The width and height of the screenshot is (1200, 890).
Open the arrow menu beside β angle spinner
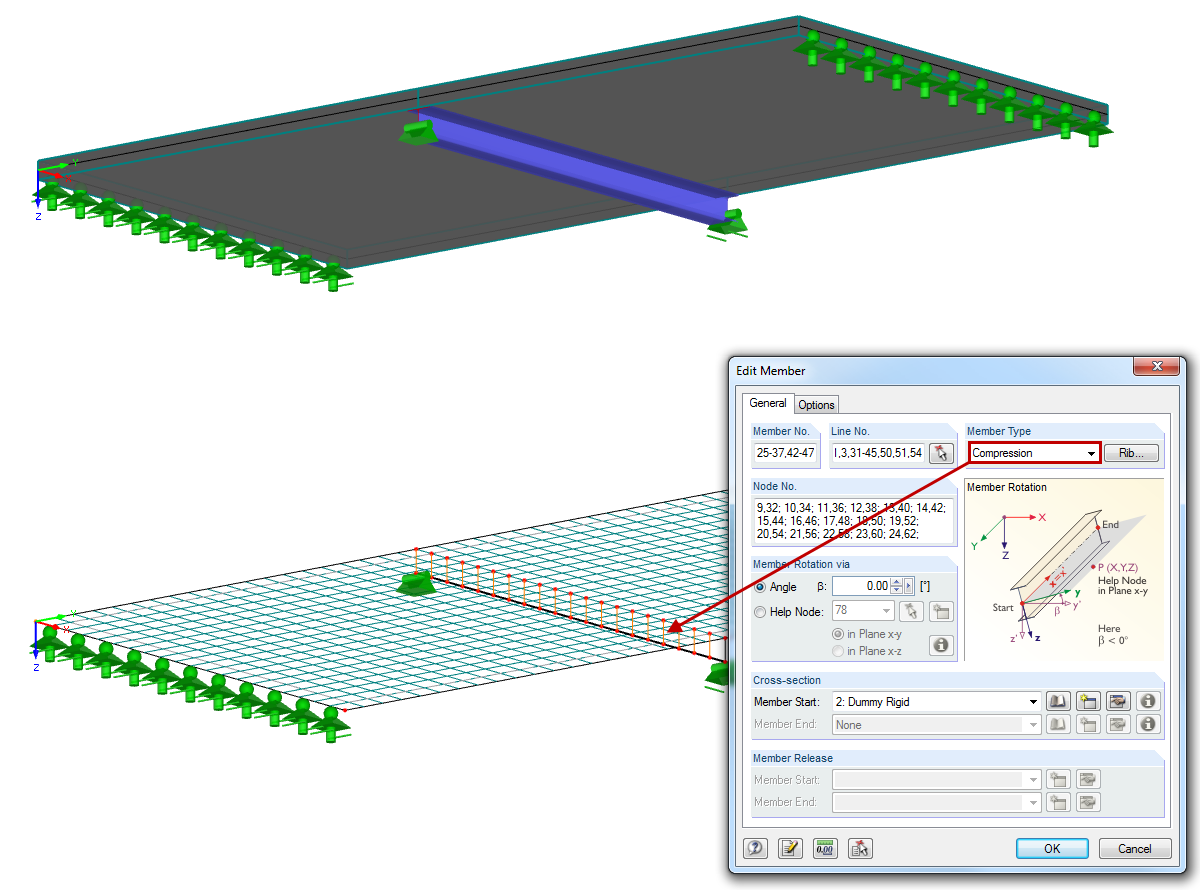coord(909,587)
